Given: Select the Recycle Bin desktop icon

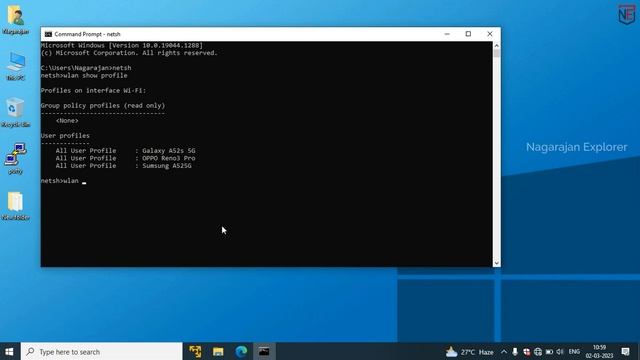Looking at the screenshot, I should [x=16, y=112].
